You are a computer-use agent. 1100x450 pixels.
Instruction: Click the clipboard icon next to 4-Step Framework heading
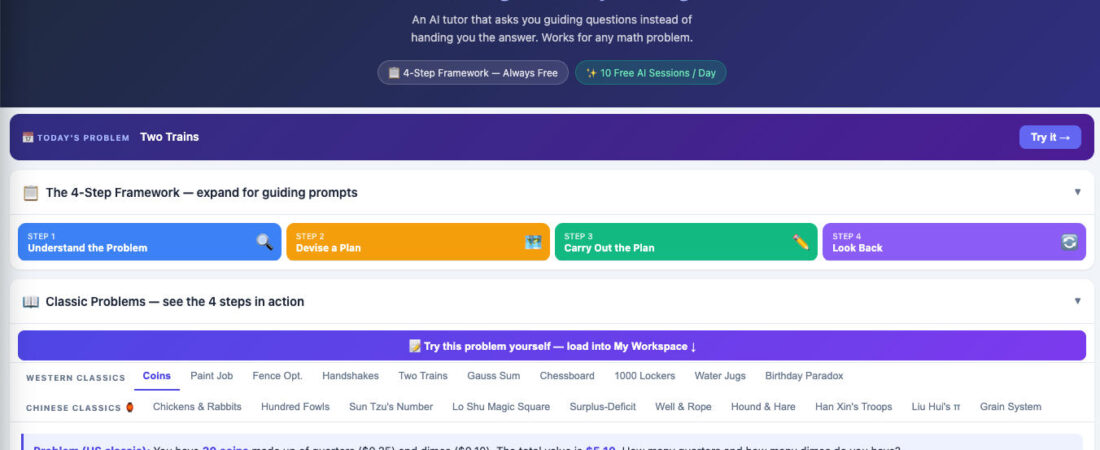[x=31, y=192]
